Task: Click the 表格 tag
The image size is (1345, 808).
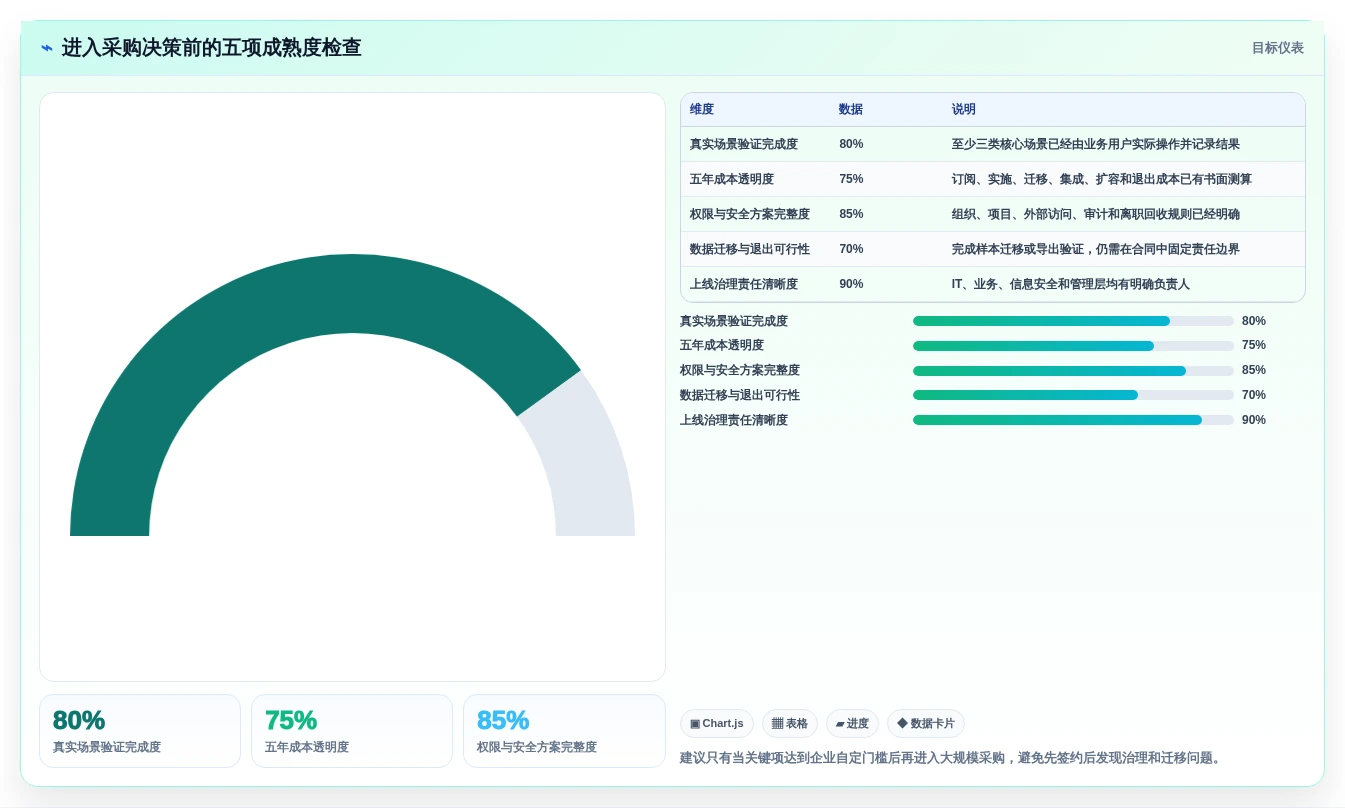Action: [x=790, y=723]
